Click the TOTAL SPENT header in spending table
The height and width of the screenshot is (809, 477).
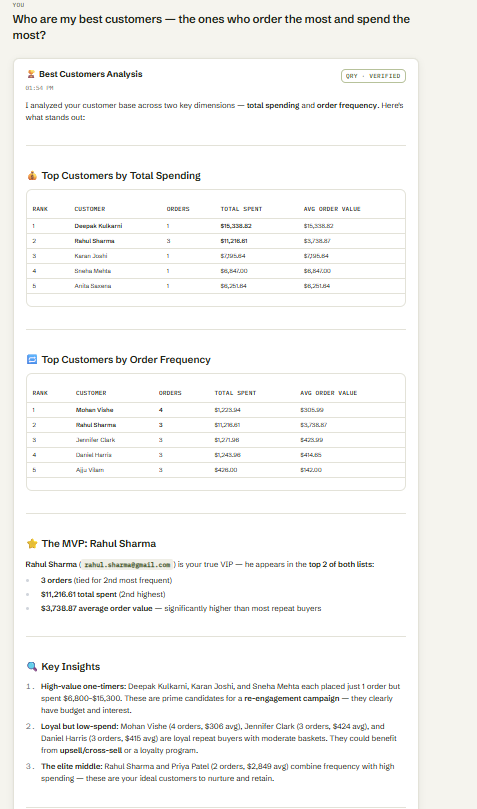coord(241,209)
